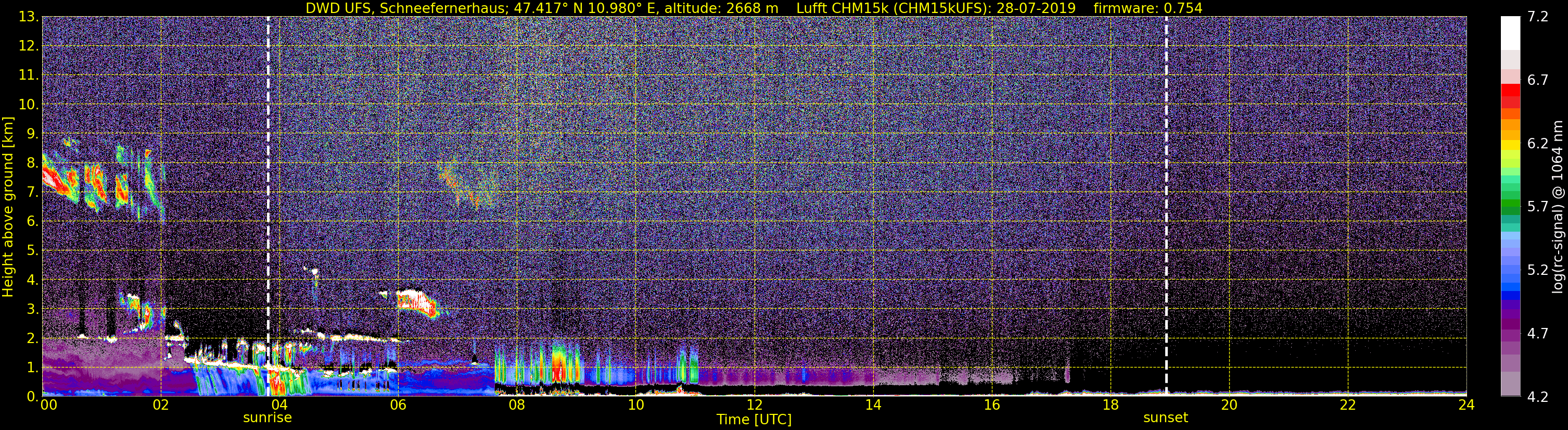Click the time axis tick '24'
1568x430 pixels.
coord(1467,405)
